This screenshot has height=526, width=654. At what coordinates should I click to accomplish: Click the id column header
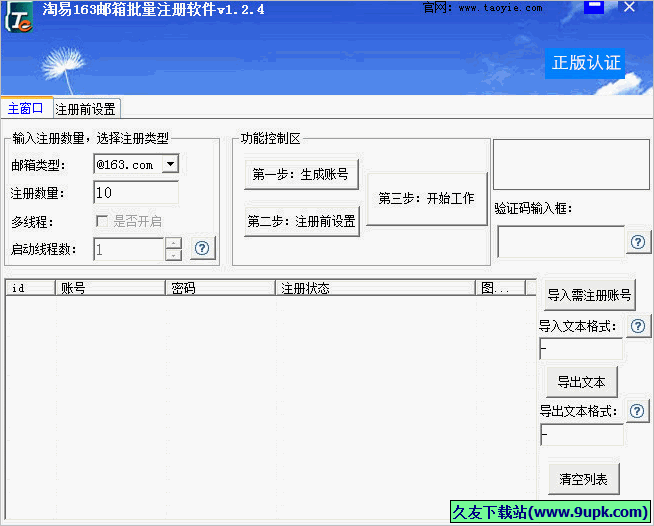(x=30, y=288)
